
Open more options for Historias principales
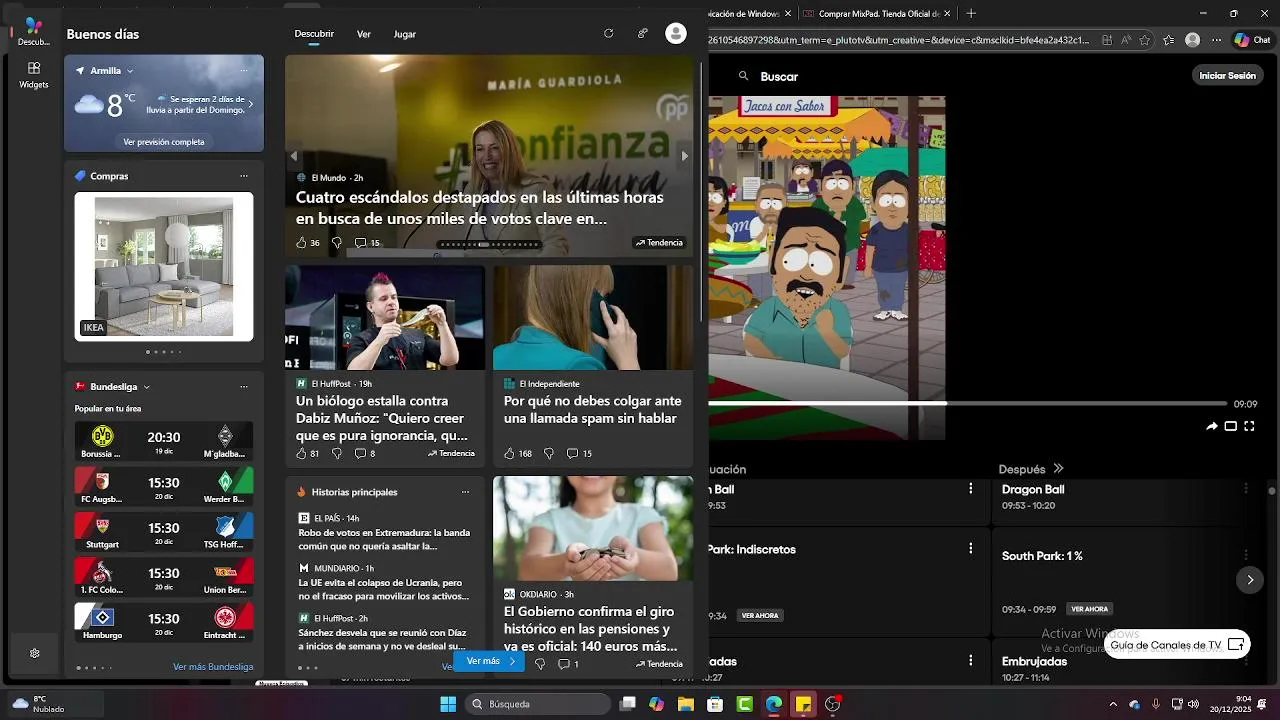[465, 492]
